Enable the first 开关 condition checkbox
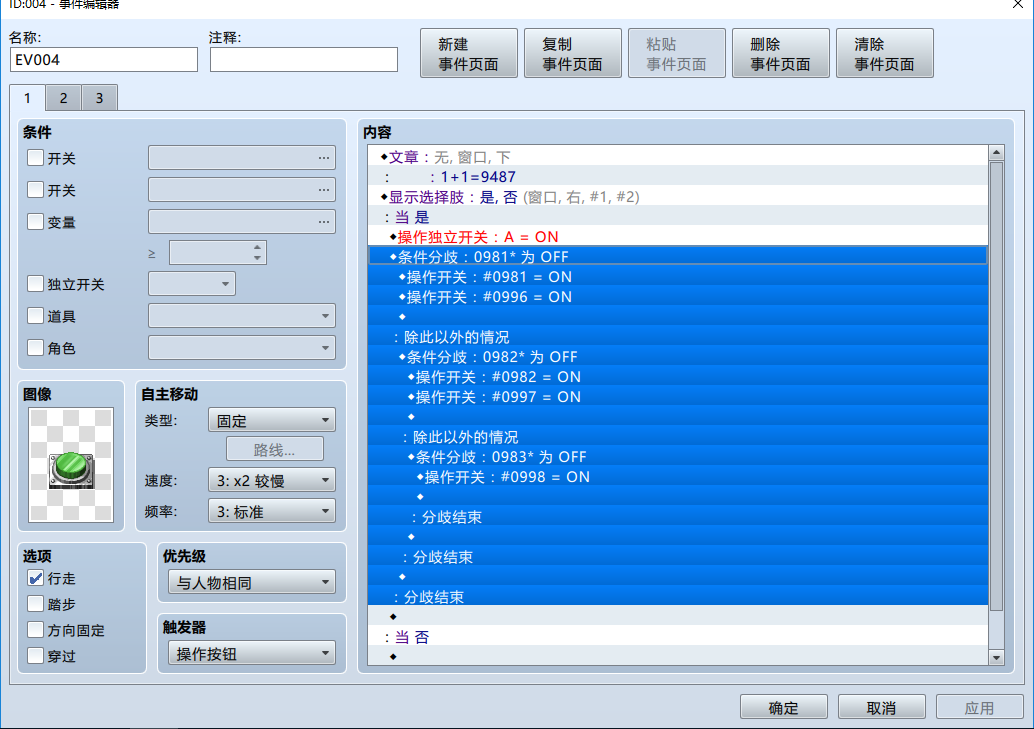1034x729 pixels. point(36,158)
